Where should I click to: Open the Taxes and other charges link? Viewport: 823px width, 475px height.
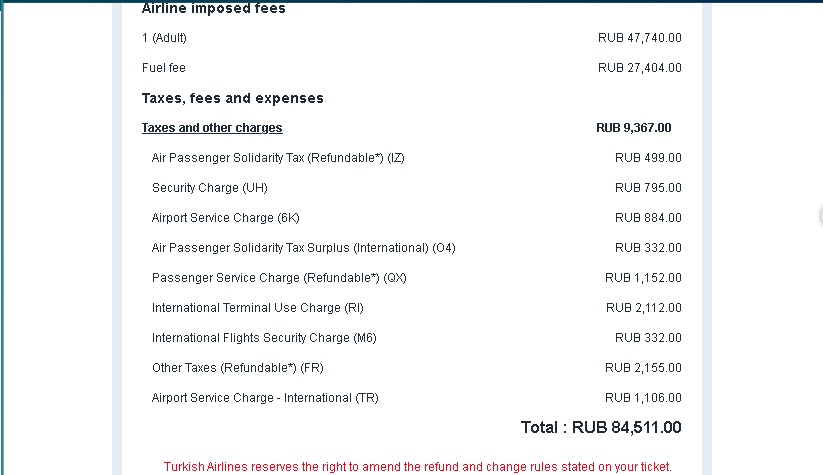point(212,128)
